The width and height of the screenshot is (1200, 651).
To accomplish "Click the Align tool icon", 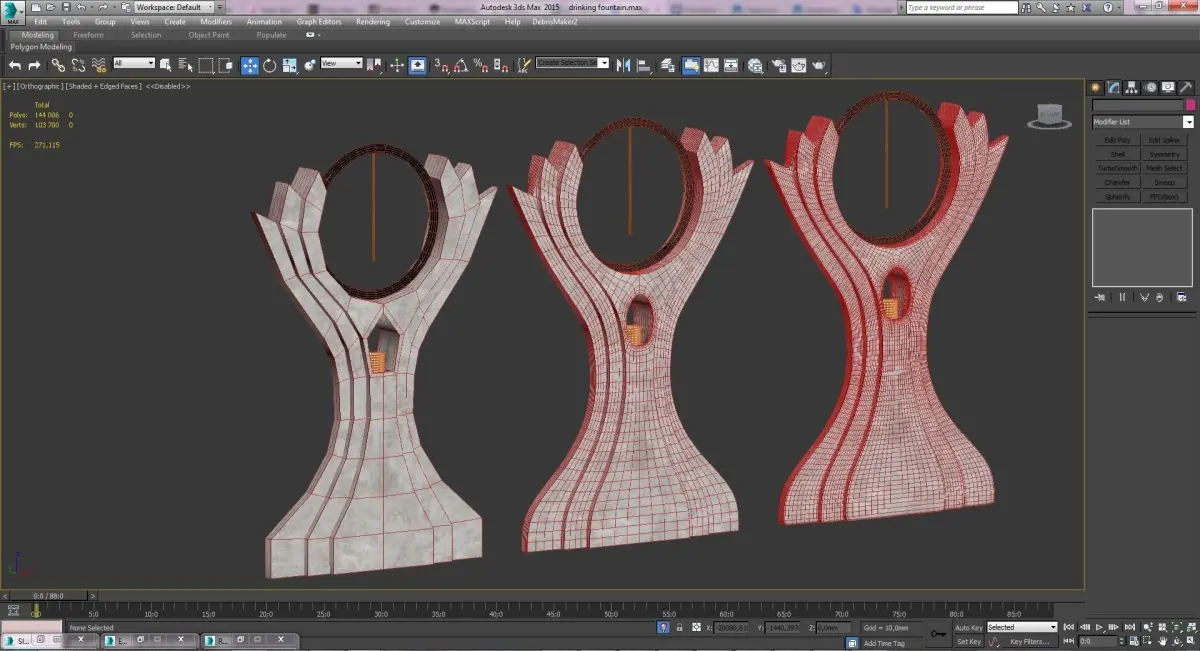I will tap(643, 65).
